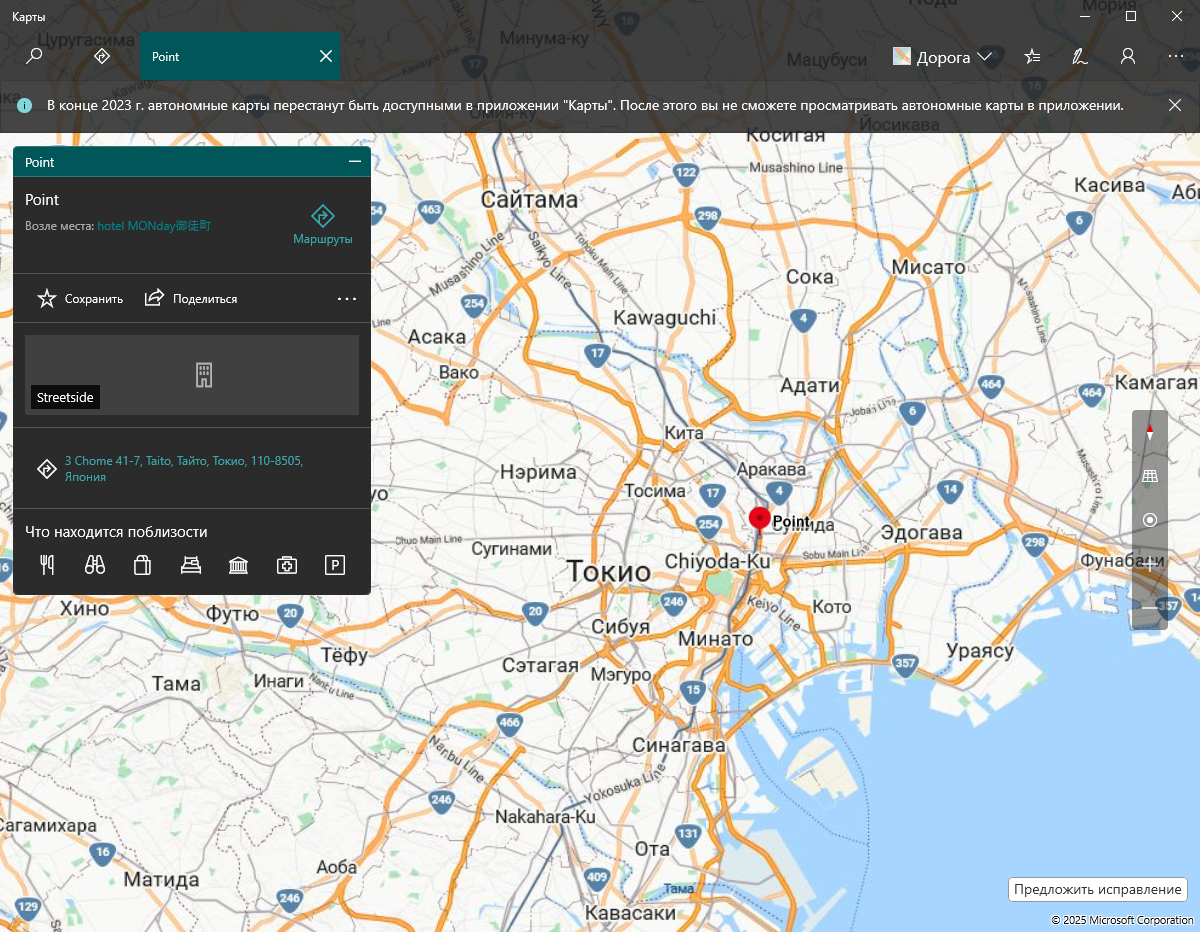Close the Point tab

325,57
